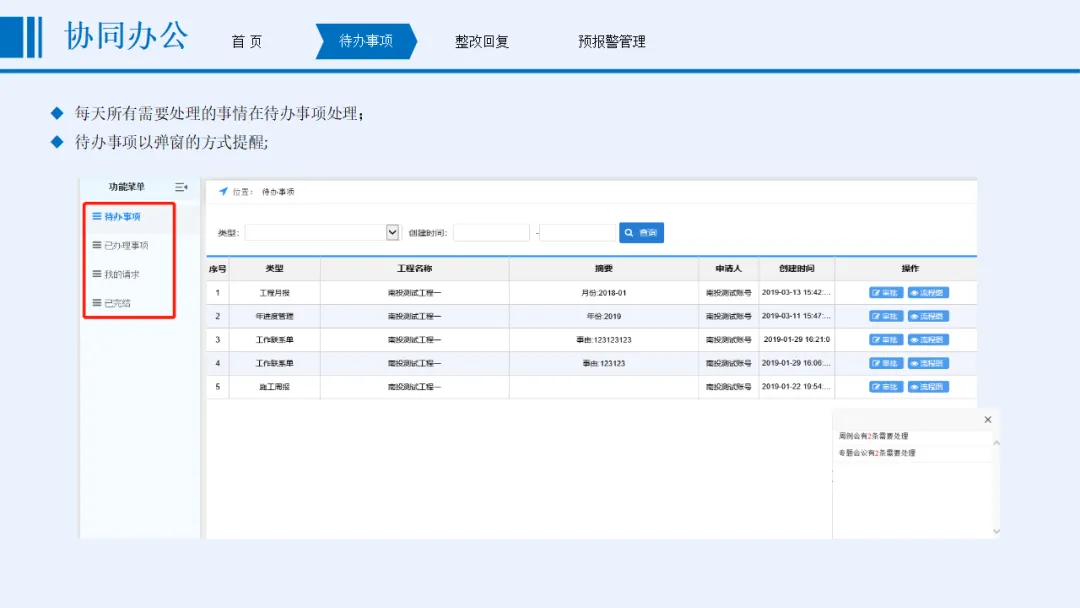Click 审批 for the 施工周报 row
The width and height of the screenshot is (1080, 608).
pos(886,386)
